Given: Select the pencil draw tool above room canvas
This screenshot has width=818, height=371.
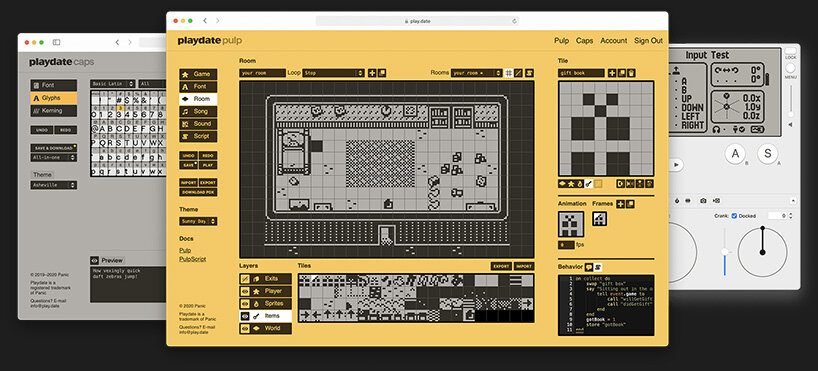Looking at the screenshot, I should (x=519, y=73).
